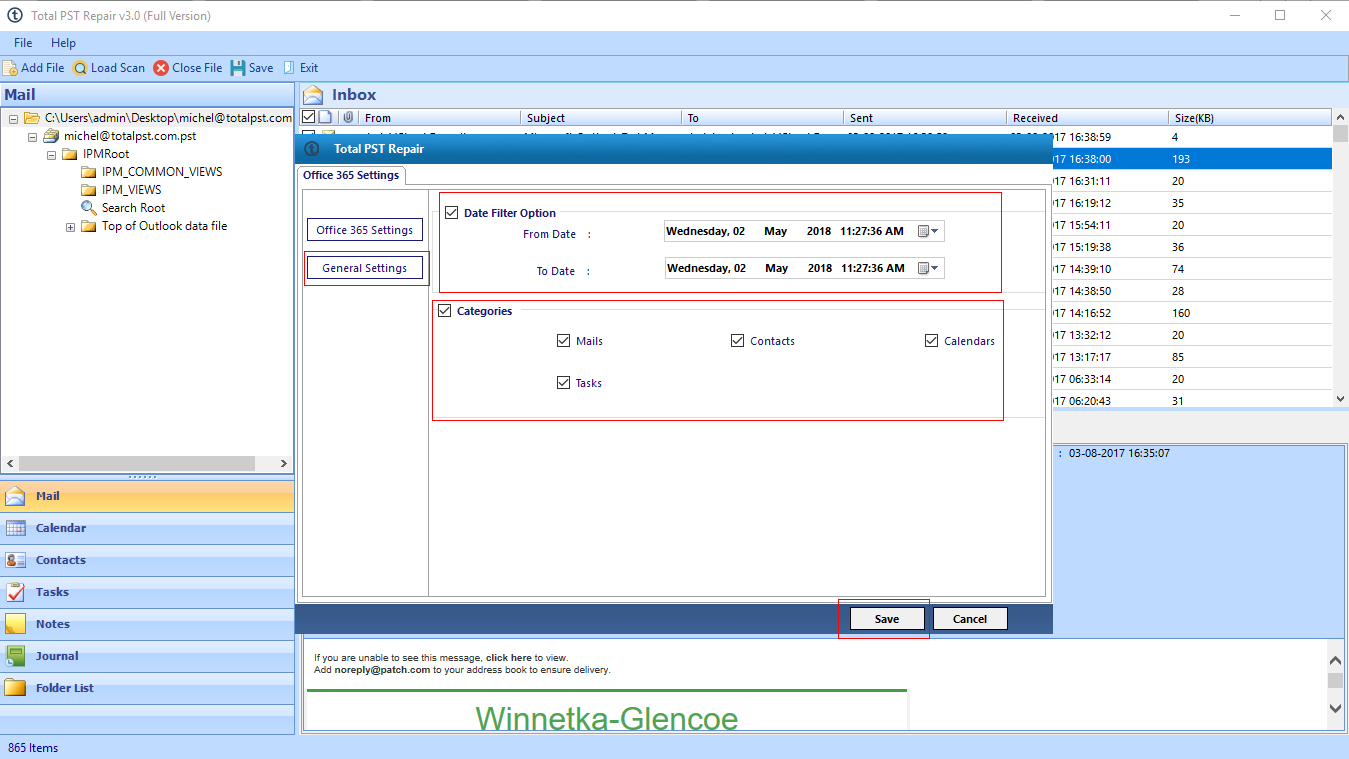Click 'click here' link in message preview

click(x=508, y=658)
